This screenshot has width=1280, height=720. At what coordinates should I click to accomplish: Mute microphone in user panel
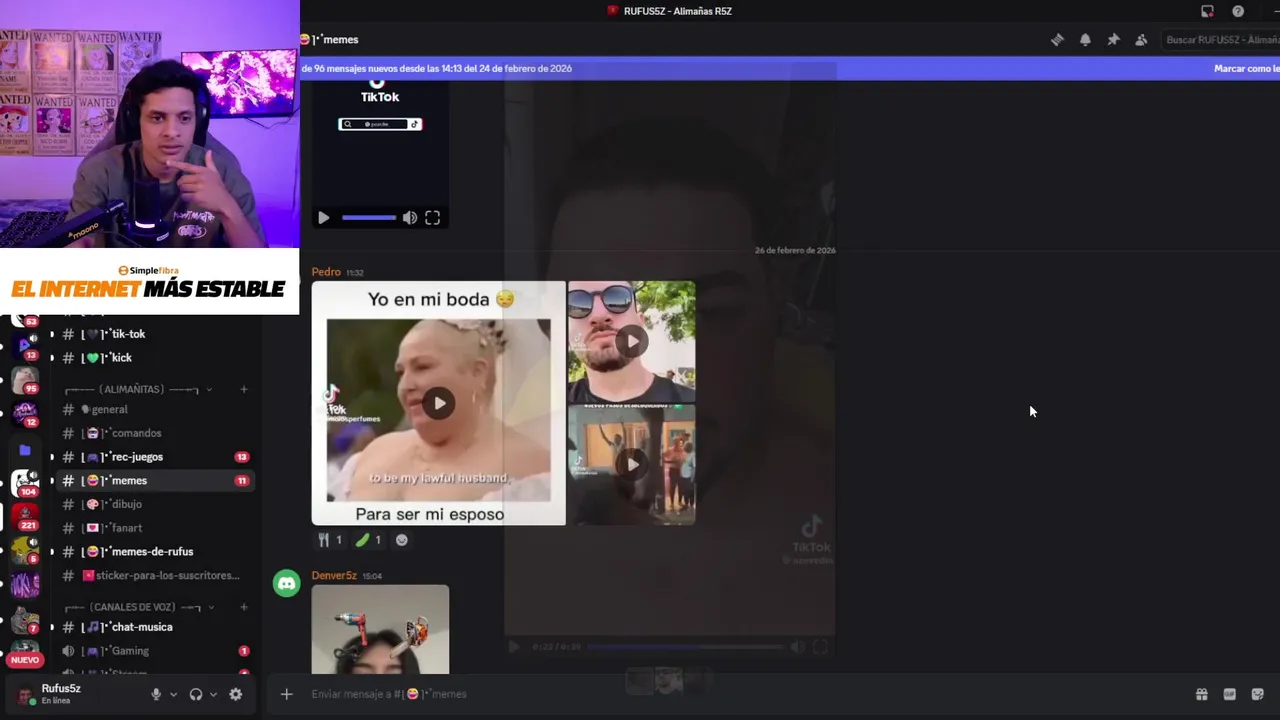click(156, 694)
